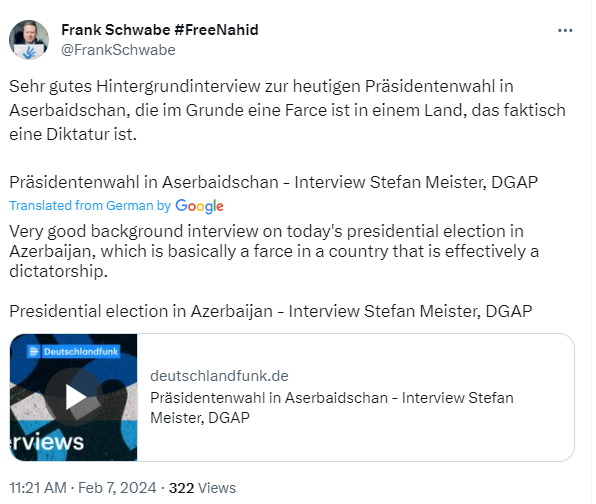Screen dimensions: 596x504
Task: Open the three-dot more options menu
Action: point(565,30)
